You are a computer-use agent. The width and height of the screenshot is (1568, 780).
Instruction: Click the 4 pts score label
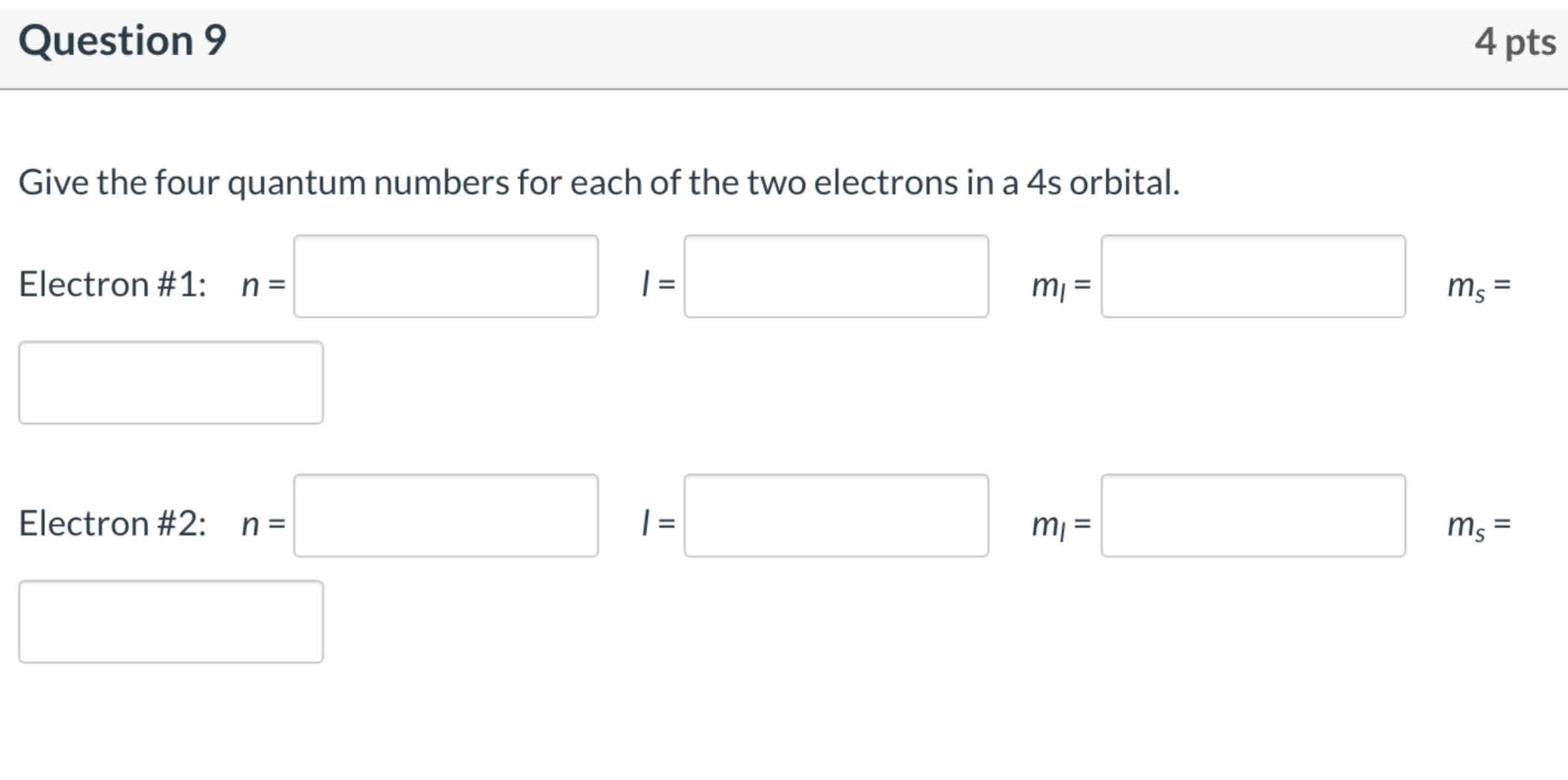point(1515,43)
